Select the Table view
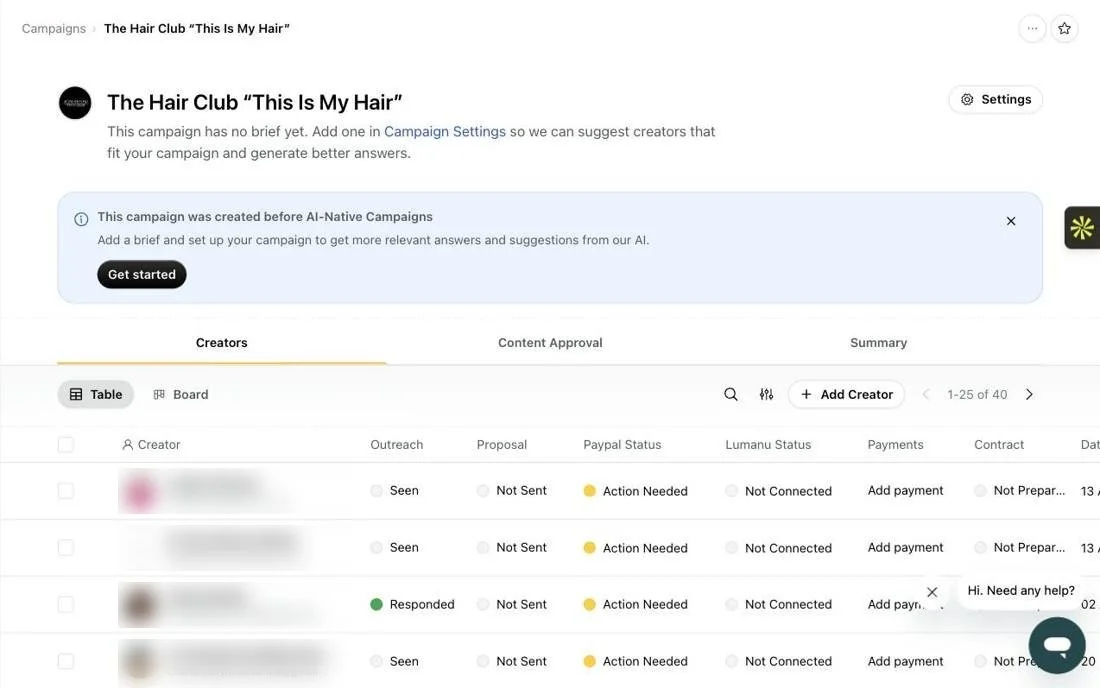The height and width of the screenshot is (688, 1100). tap(95, 395)
